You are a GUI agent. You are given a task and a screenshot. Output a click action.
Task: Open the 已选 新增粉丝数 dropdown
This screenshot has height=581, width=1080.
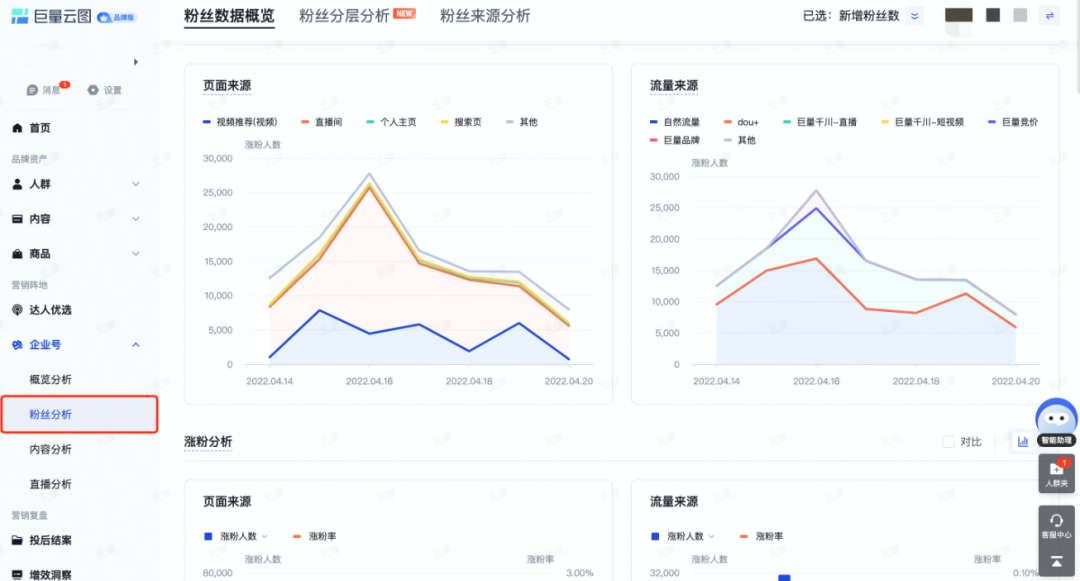pos(915,15)
